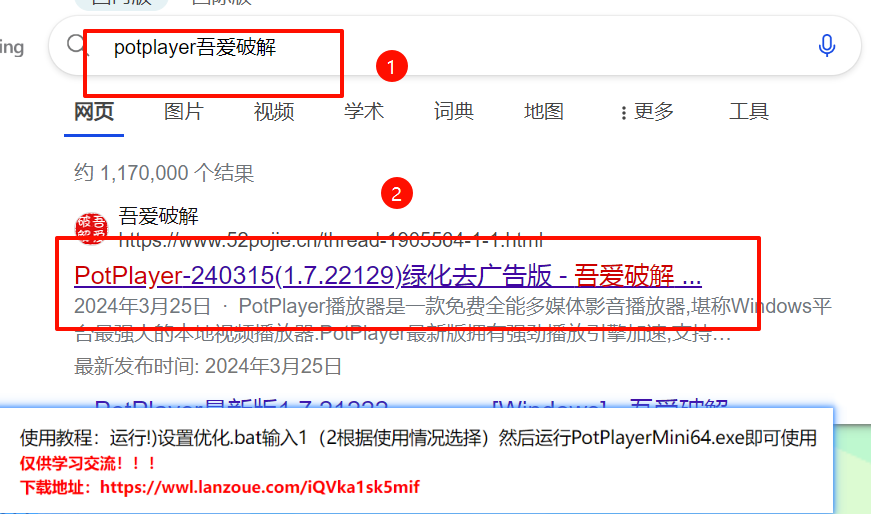This screenshot has width=871, height=514.
Task: Click the microphone voice search icon
Action: click(827, 46)
